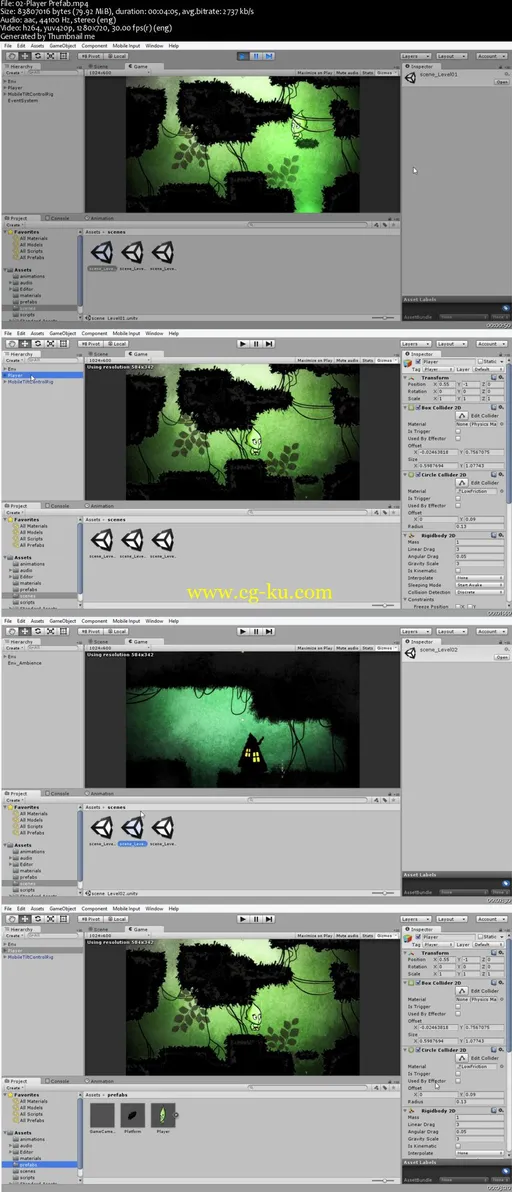512x1192 pixels.
Task: Click the Play button in the second frame
Action: tap(242, 344)
